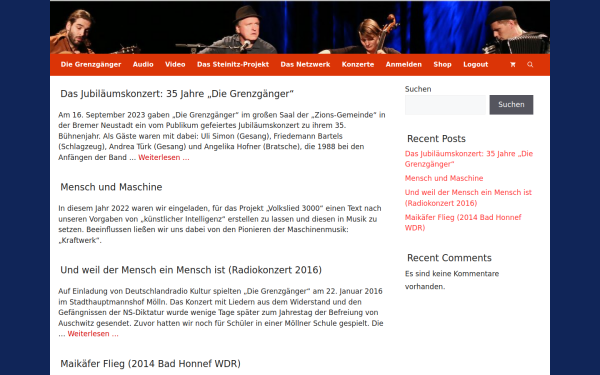Click the Suchen label above search field
600x375 pixels.
pos(418,89)
